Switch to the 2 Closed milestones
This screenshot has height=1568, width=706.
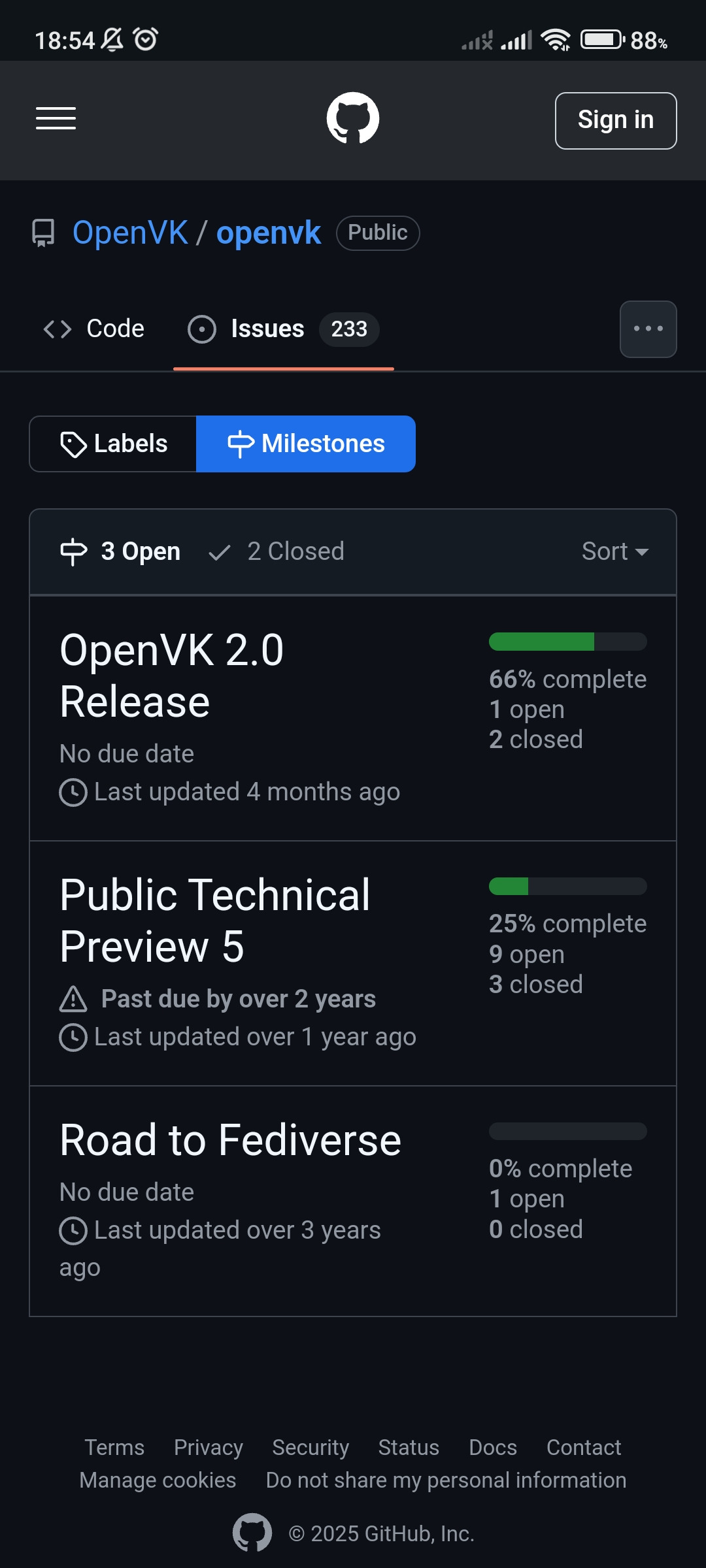pyautogui.click(x=277, y=551)
